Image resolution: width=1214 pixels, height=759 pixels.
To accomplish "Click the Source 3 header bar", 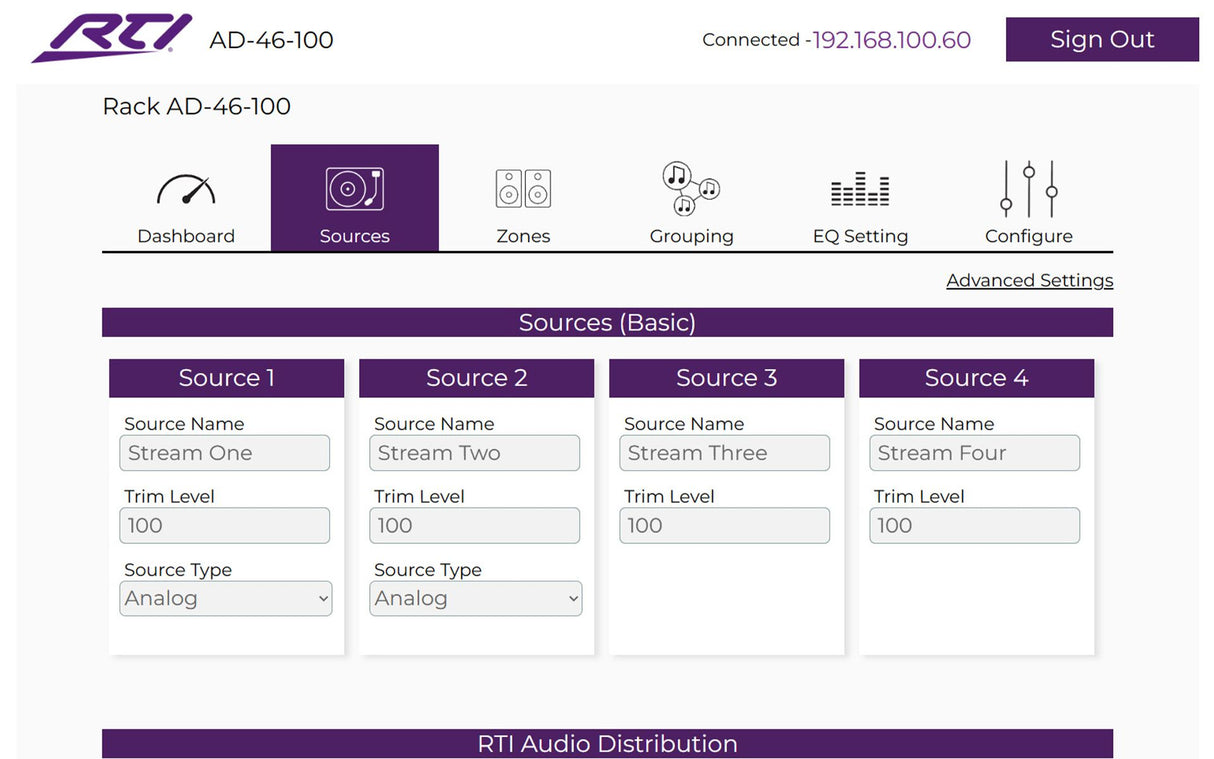I will tap(726, 377).
